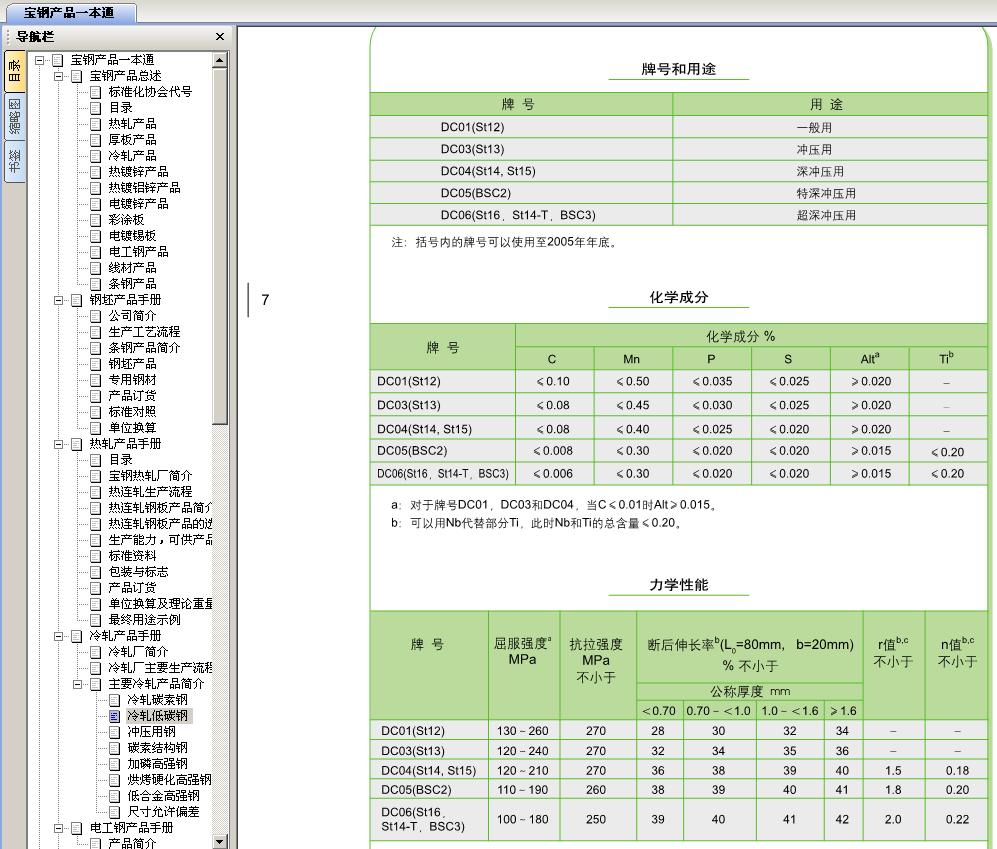Click the page icon next to 专用钢材
997x849 pixels.
point(95,380)
